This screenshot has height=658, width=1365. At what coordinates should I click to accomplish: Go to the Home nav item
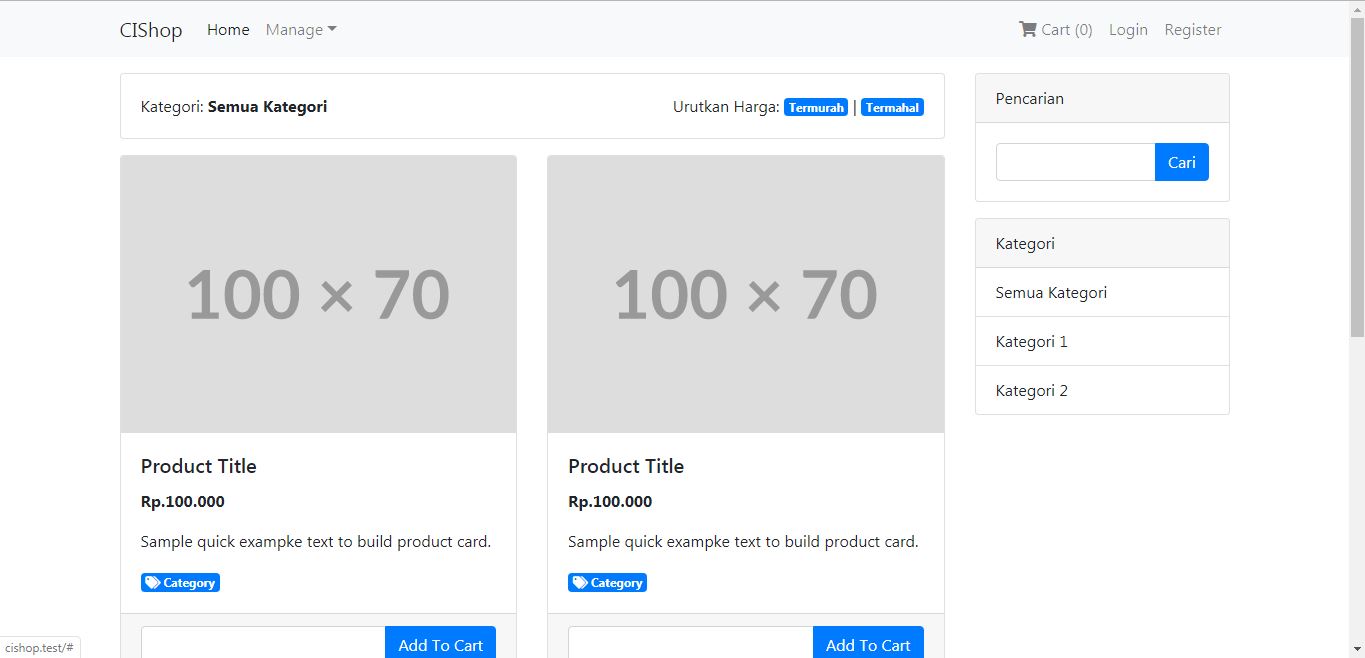point(228,30)
